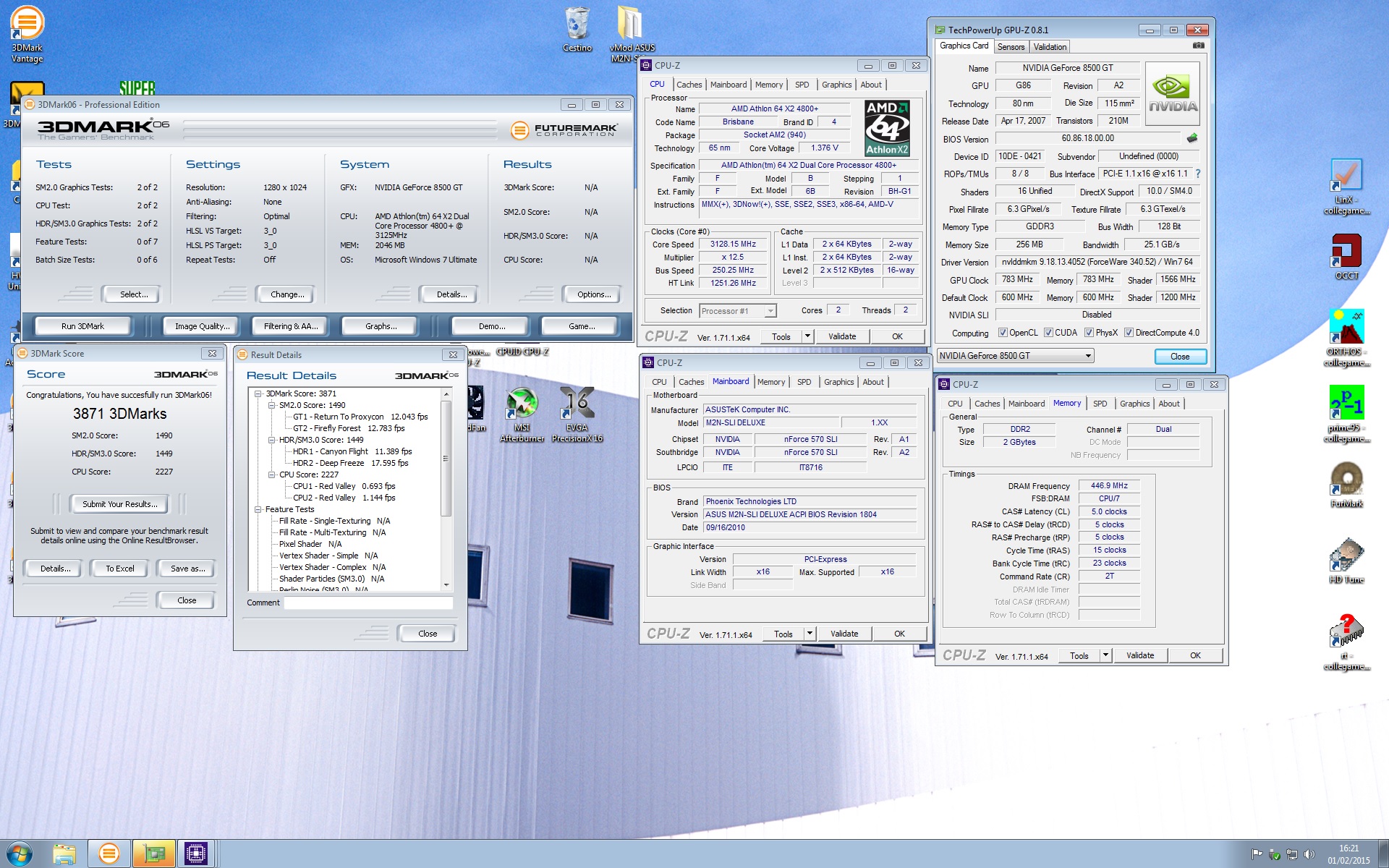Open the Caches tab in CPU-Z CPU window

pos(689,85)
